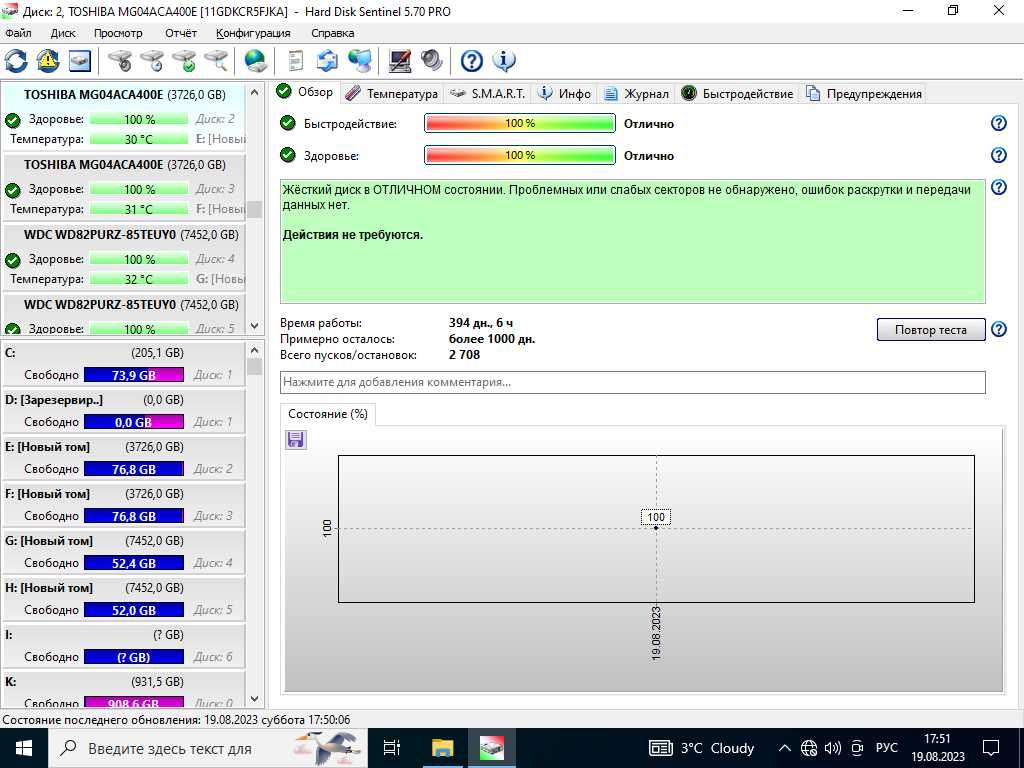Screen dimensions: 1024x768
Task: Click Hard Disk Sentinel taskbar icon
Action: (492, 748)
